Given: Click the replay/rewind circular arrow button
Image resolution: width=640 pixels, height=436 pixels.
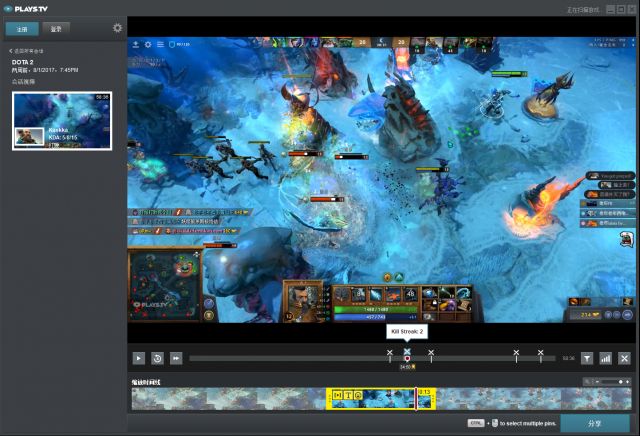Looking at the screenshot, I should (x=158, y=358).
